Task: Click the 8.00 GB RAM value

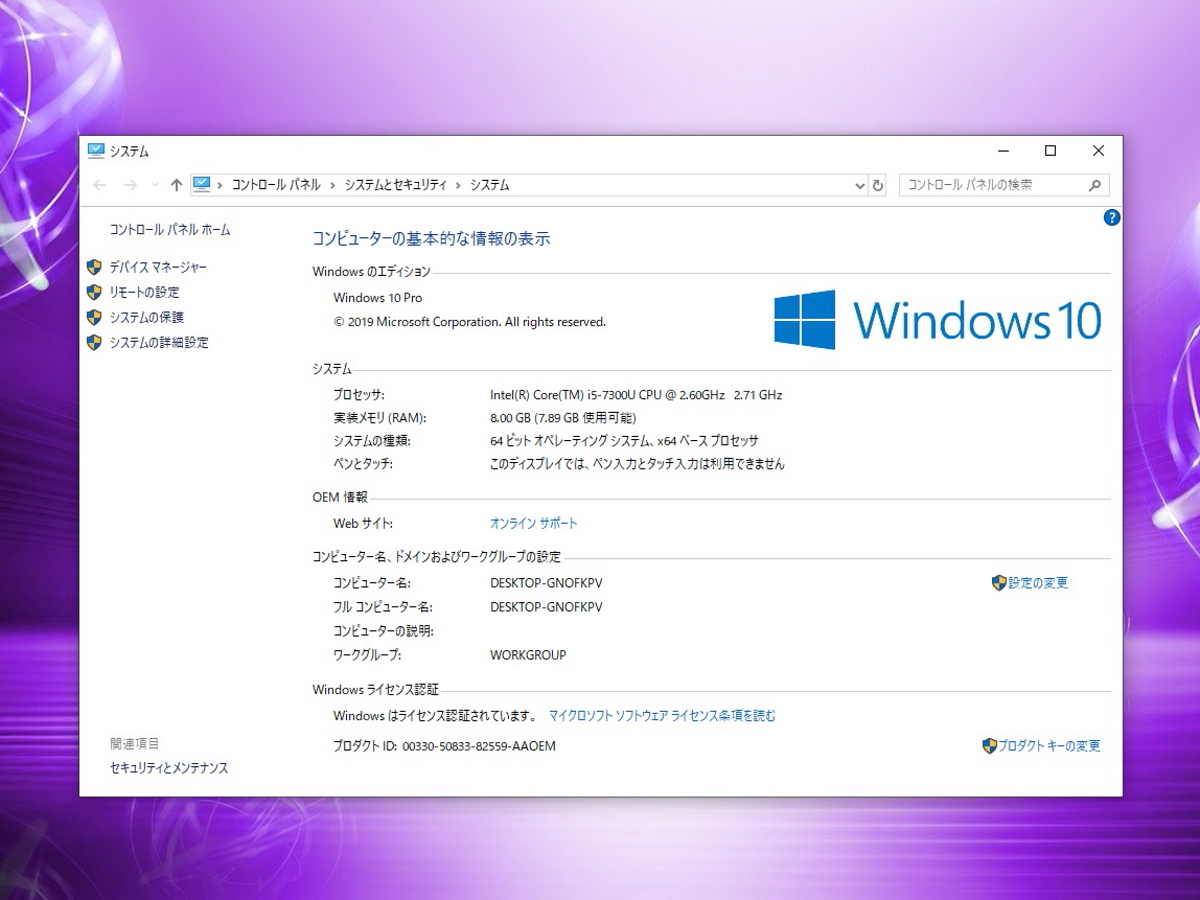Action: 563,418
